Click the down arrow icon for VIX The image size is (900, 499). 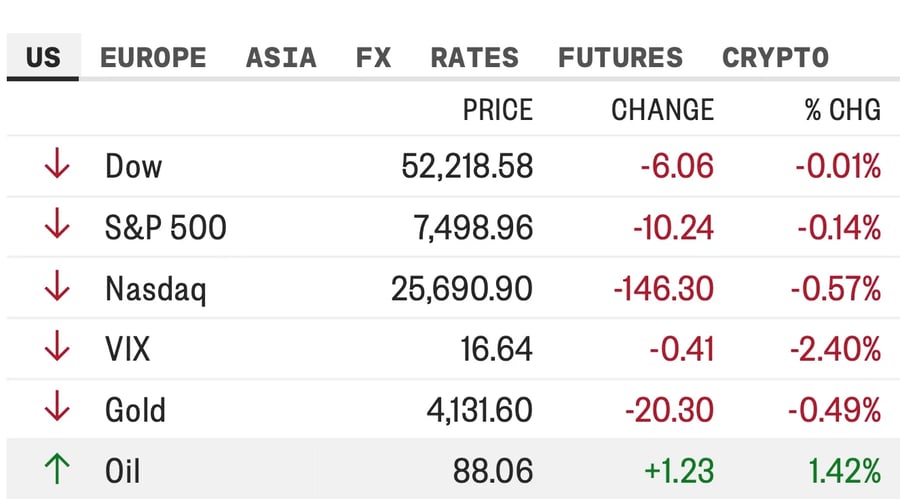coord(57,346)
